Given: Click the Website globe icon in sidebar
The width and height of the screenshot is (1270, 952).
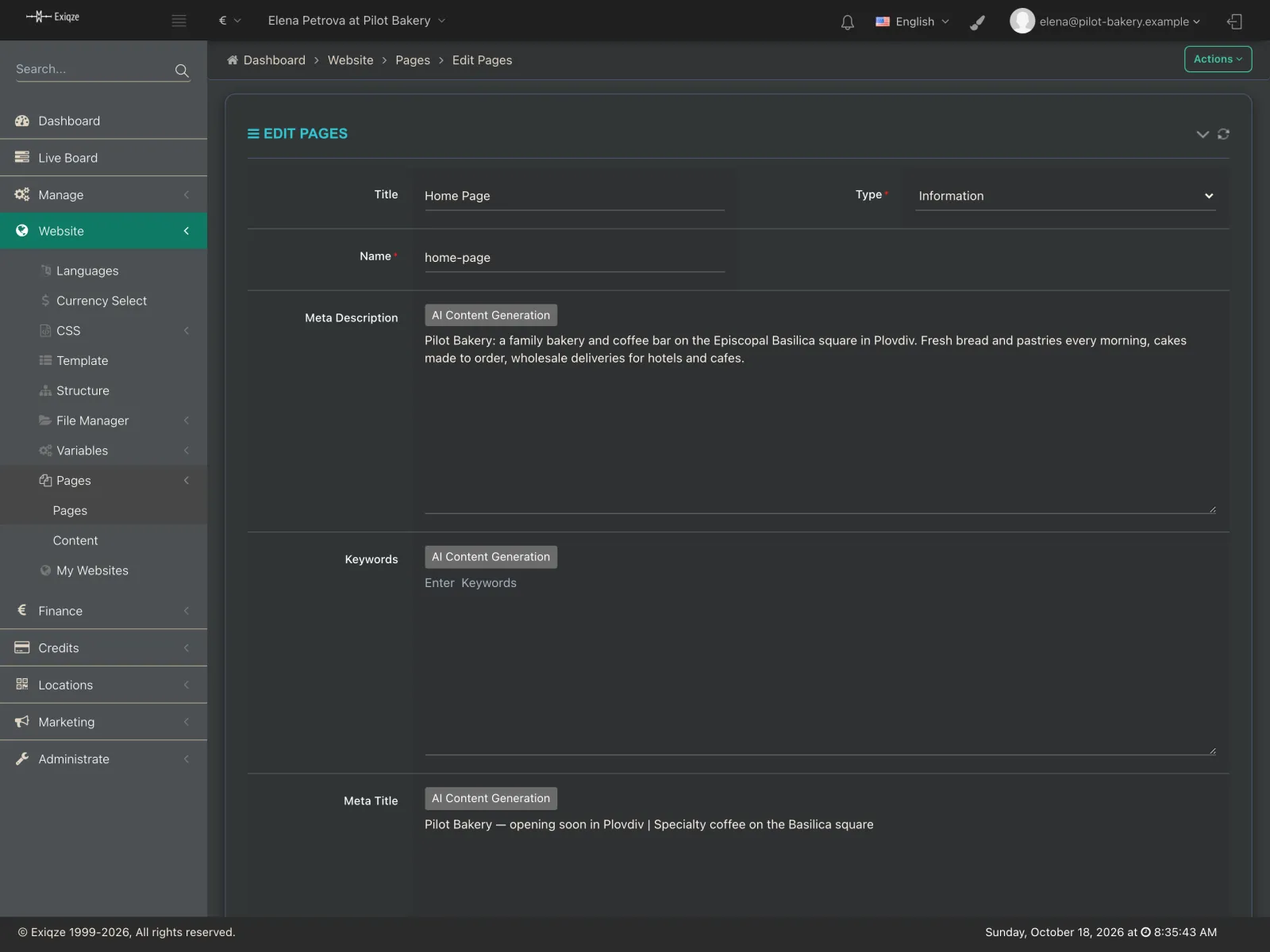Looking at the screenshot, I should click(x=22, y=231).
